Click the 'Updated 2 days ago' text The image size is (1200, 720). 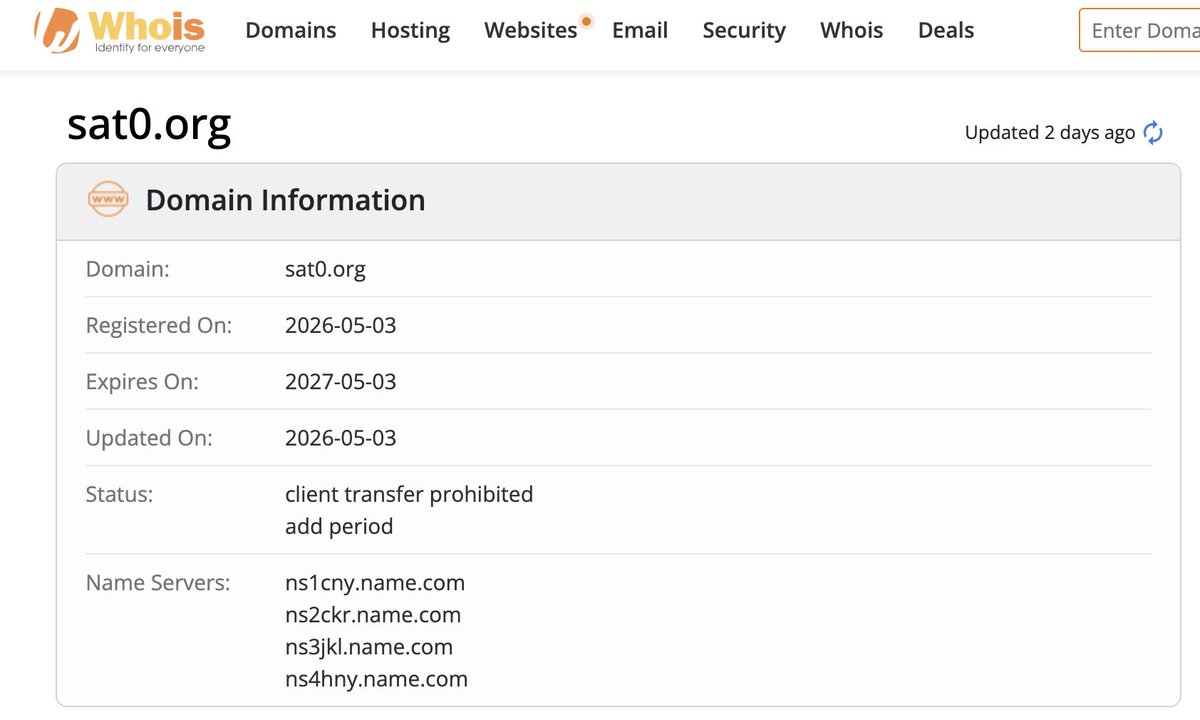pos(1050,132)
